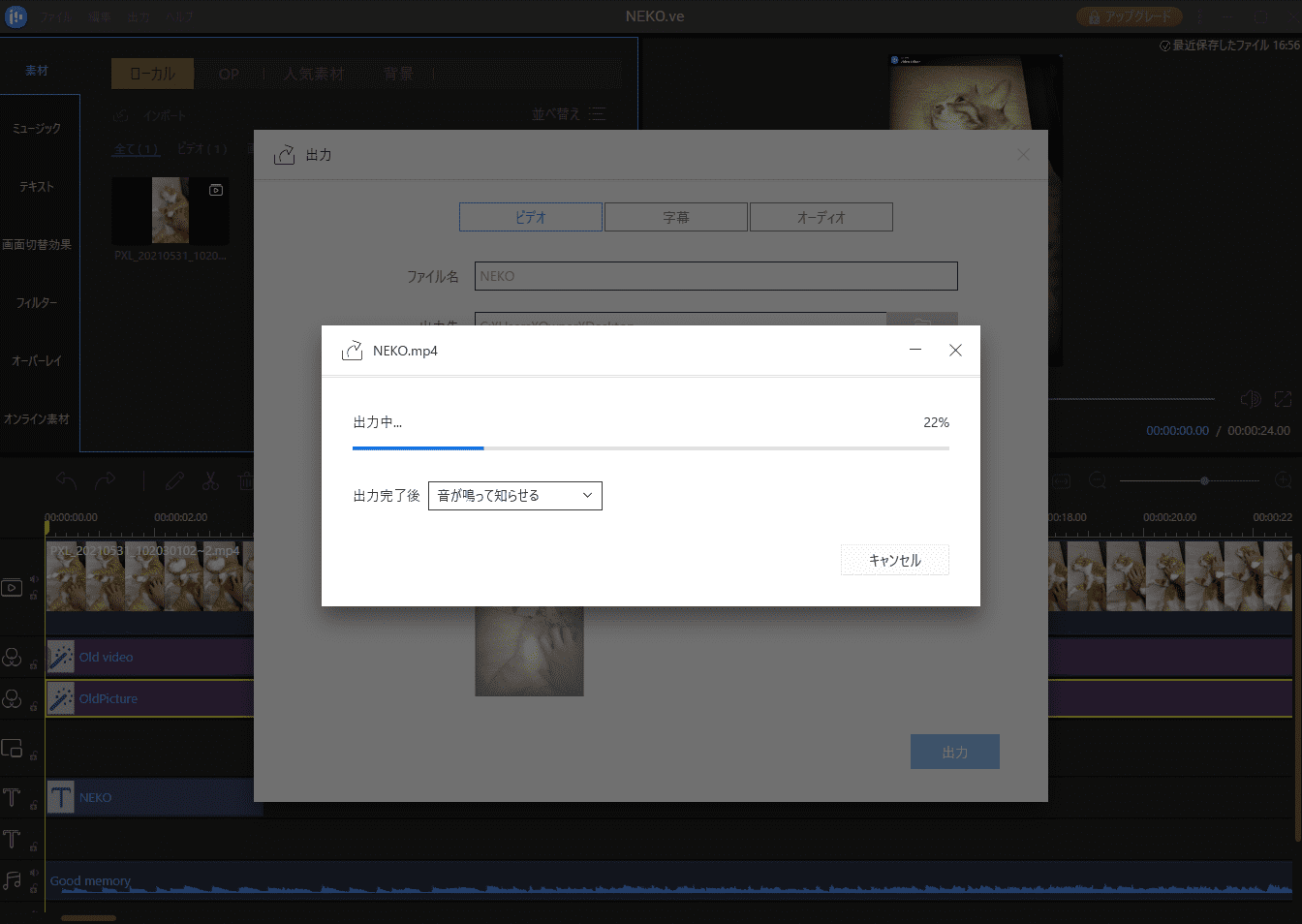Click the アップグレード button

[x=1130, y=16]
